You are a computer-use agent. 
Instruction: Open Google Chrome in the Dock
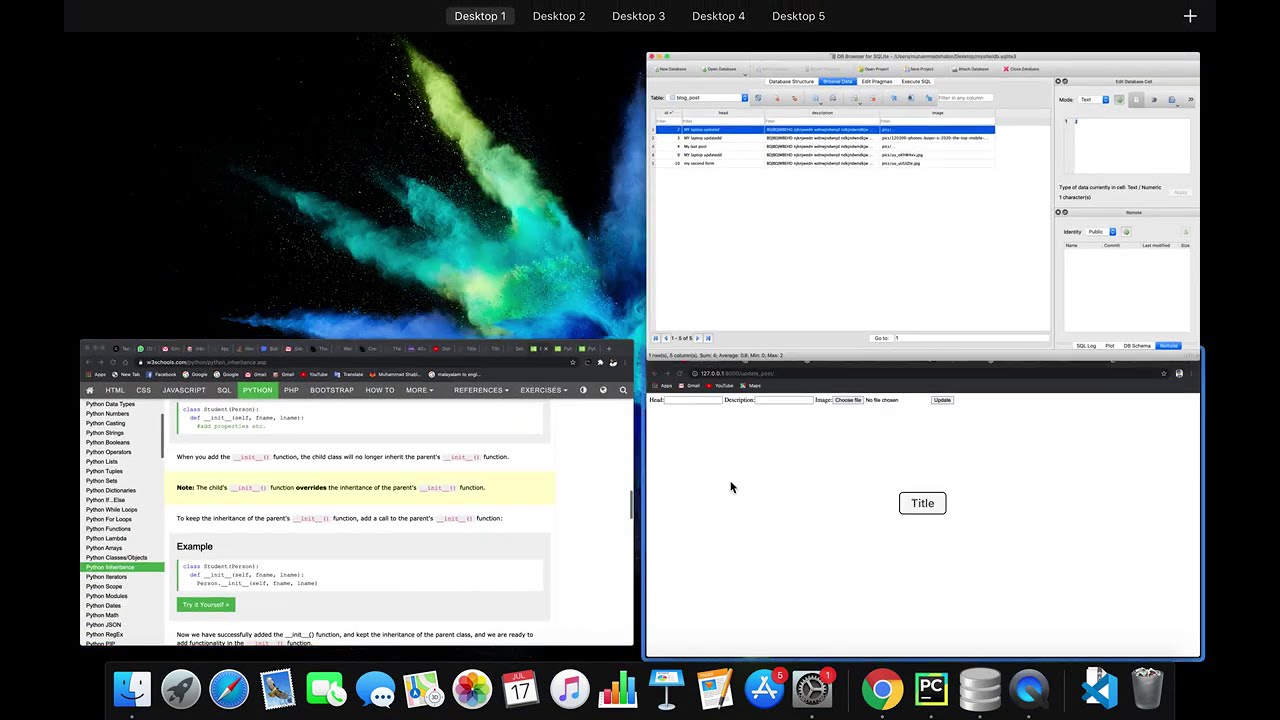tap(882, 689)
